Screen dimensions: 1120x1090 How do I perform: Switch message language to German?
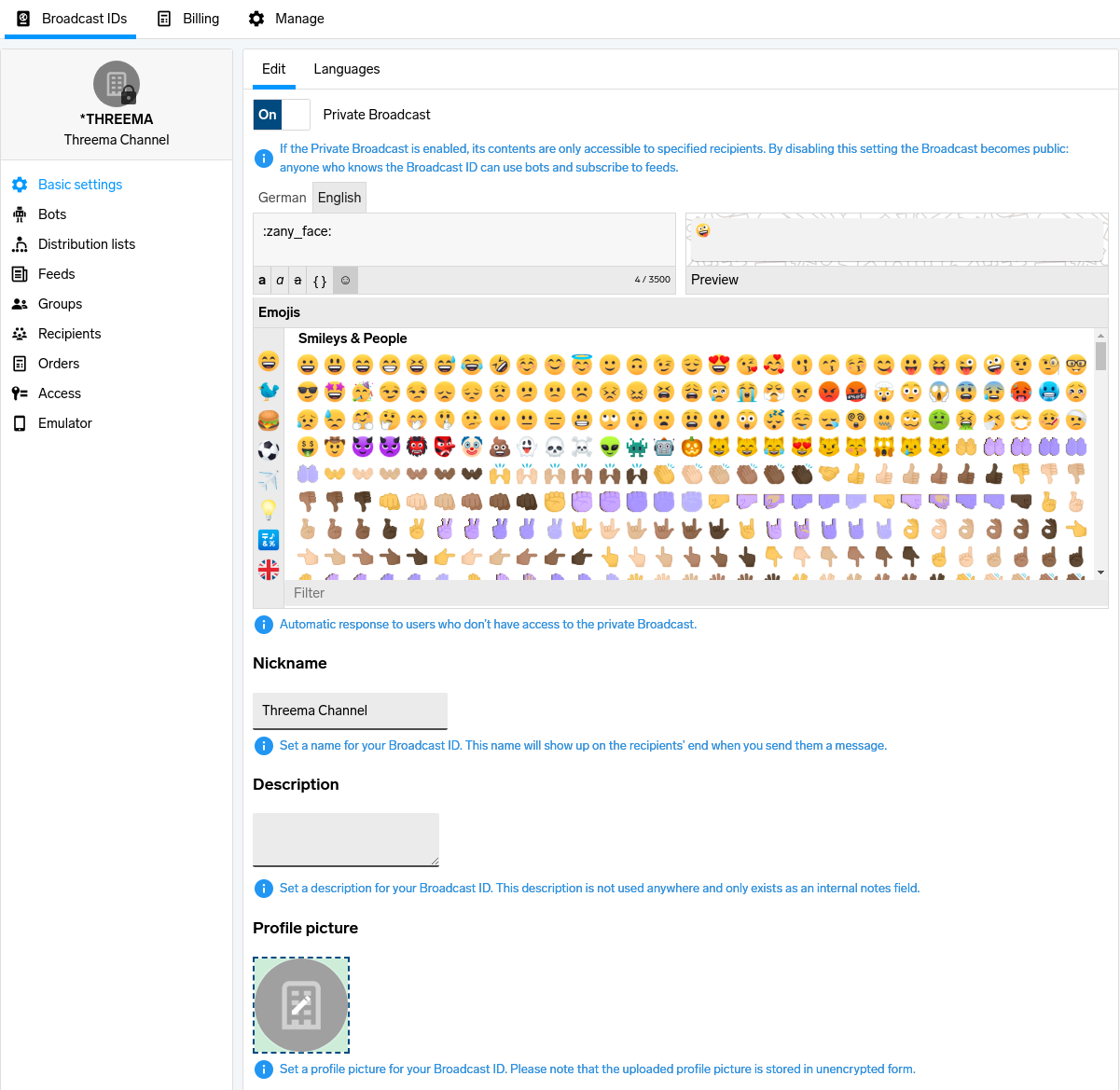point(283,198)
